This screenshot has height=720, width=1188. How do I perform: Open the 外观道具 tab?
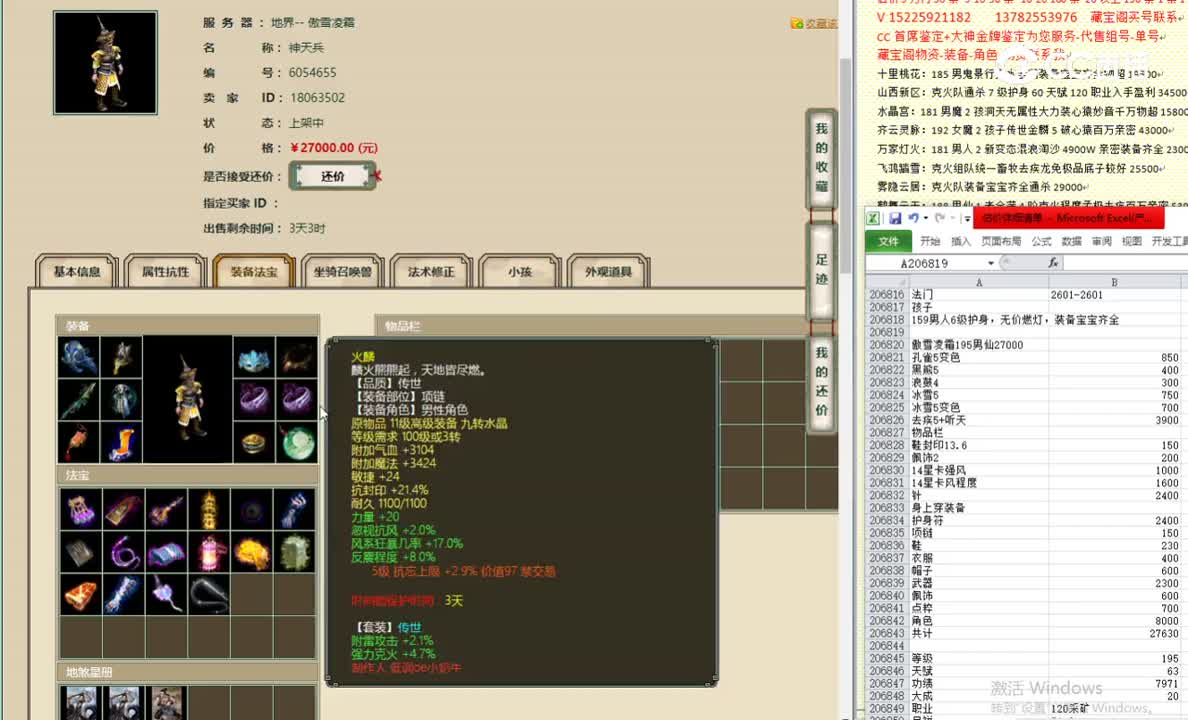tap(608, 271)
